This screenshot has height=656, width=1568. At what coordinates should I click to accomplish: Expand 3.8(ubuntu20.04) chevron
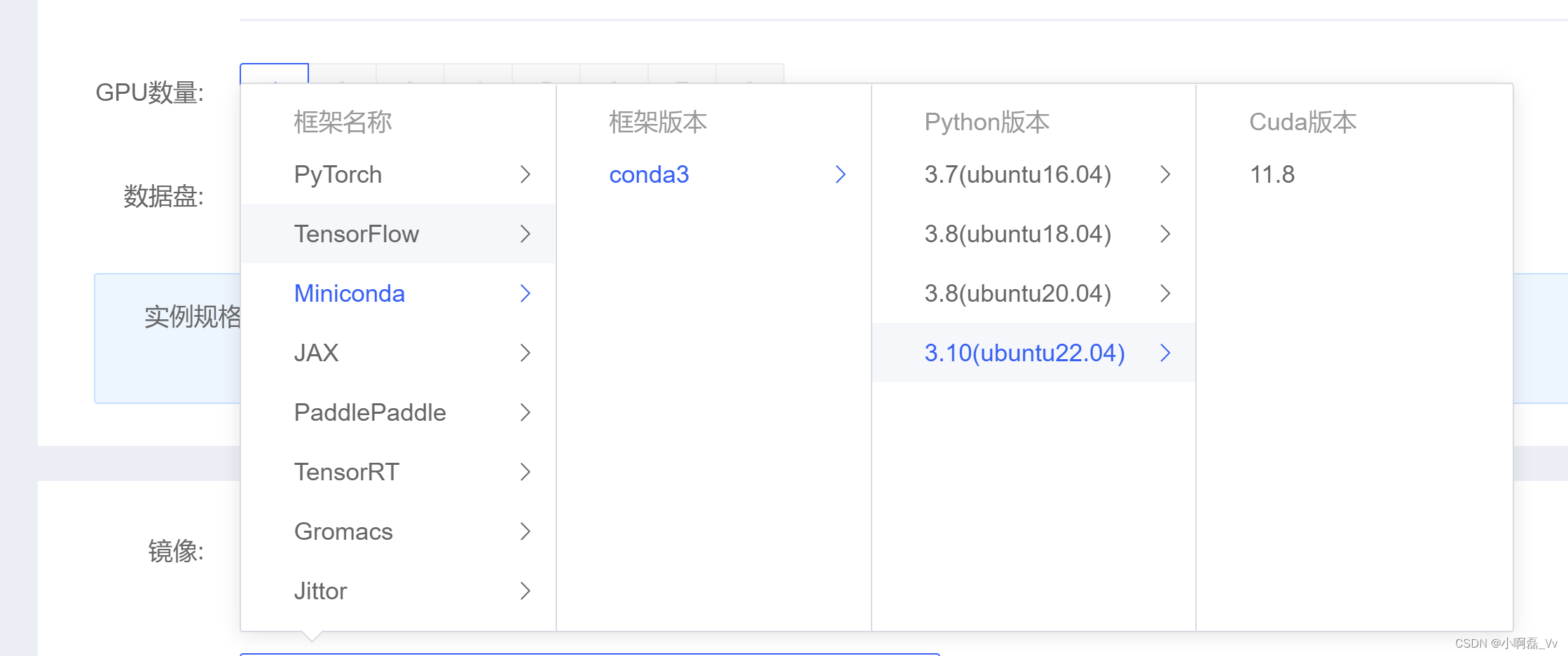tap(1166, 293)
